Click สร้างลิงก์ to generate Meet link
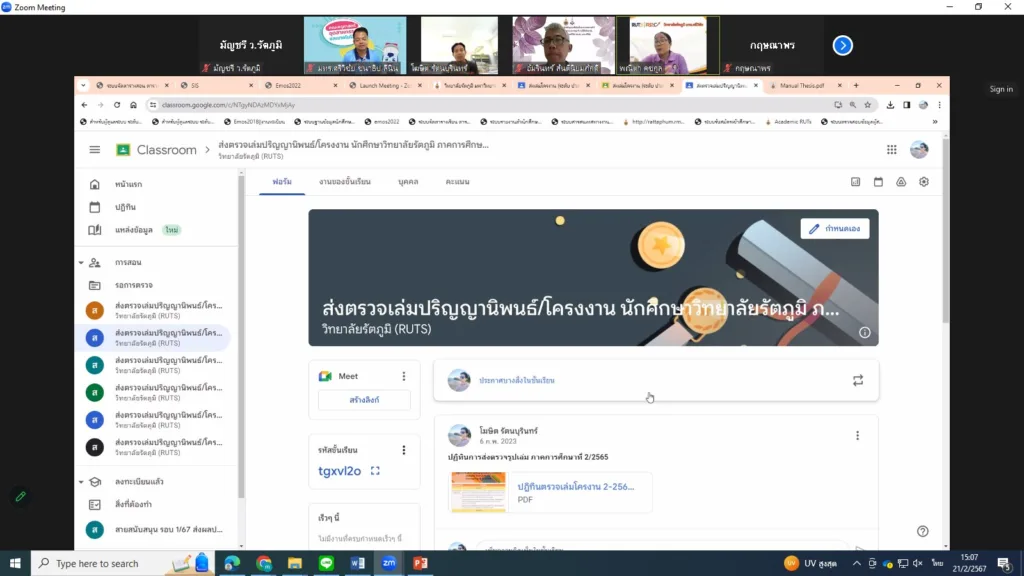The width and height of the screenshot is (1024, 576). click(x=364, y=400)
